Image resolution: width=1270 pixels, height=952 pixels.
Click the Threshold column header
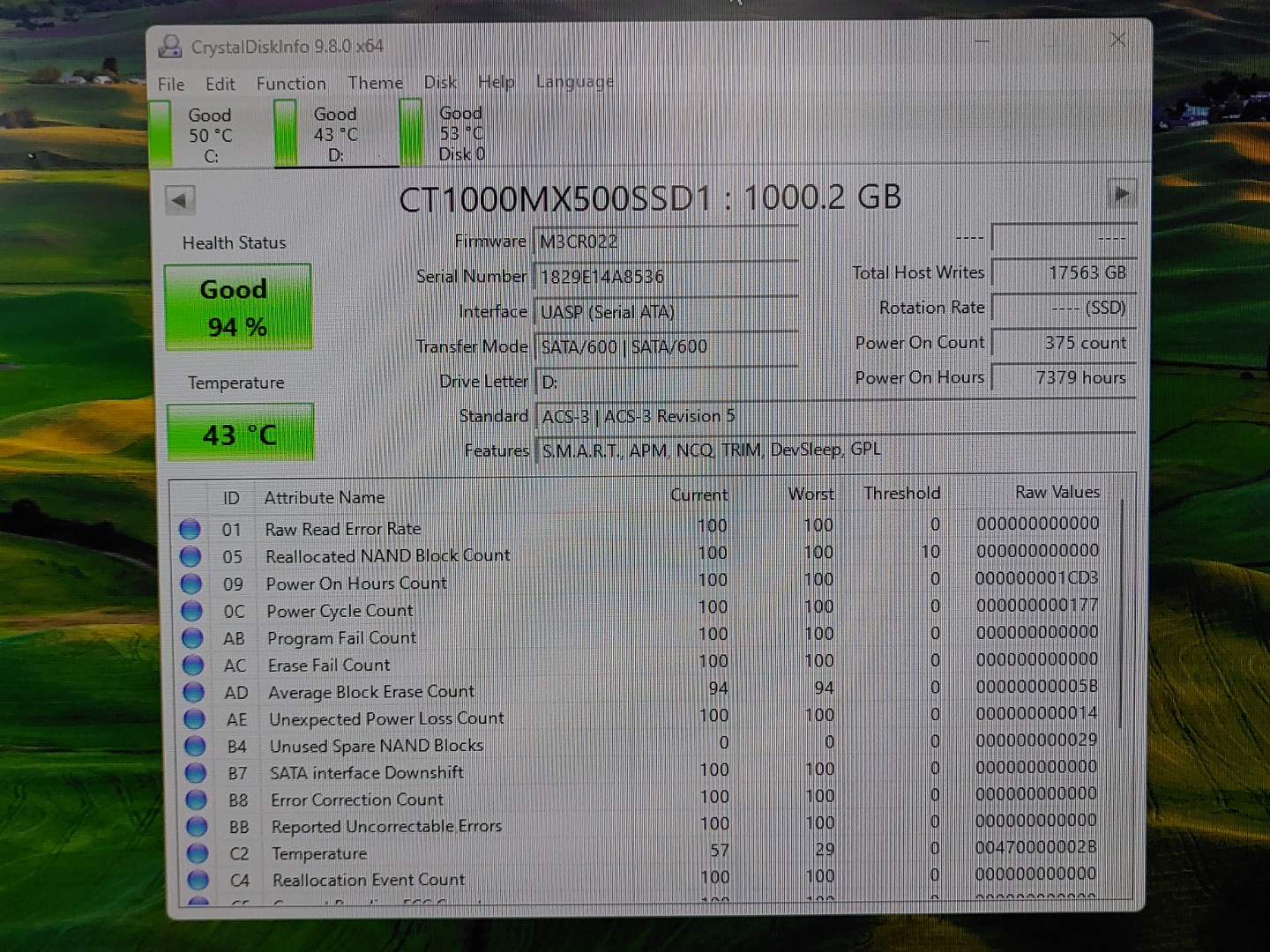(902, 493)
